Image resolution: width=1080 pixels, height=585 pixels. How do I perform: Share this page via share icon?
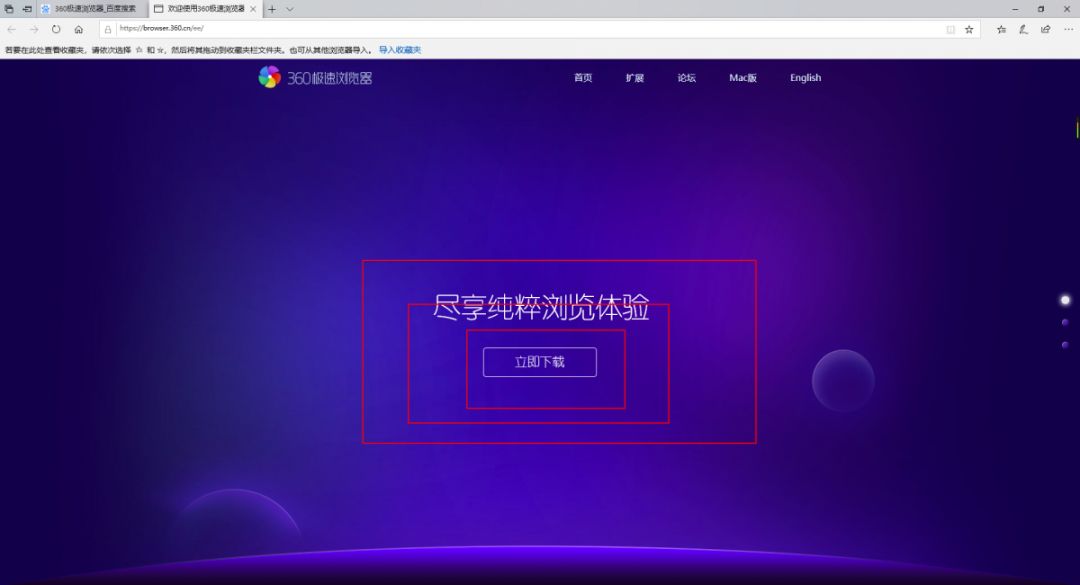1046,30
